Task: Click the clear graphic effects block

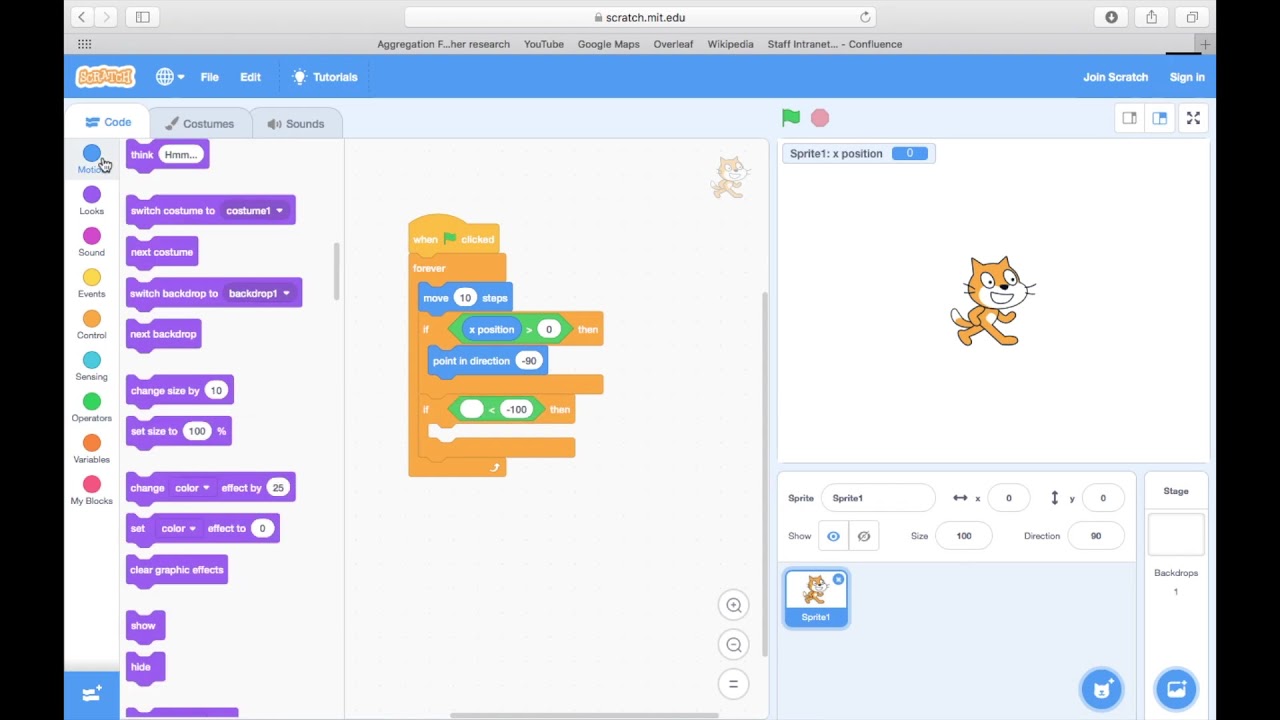Action: (177, 570)
